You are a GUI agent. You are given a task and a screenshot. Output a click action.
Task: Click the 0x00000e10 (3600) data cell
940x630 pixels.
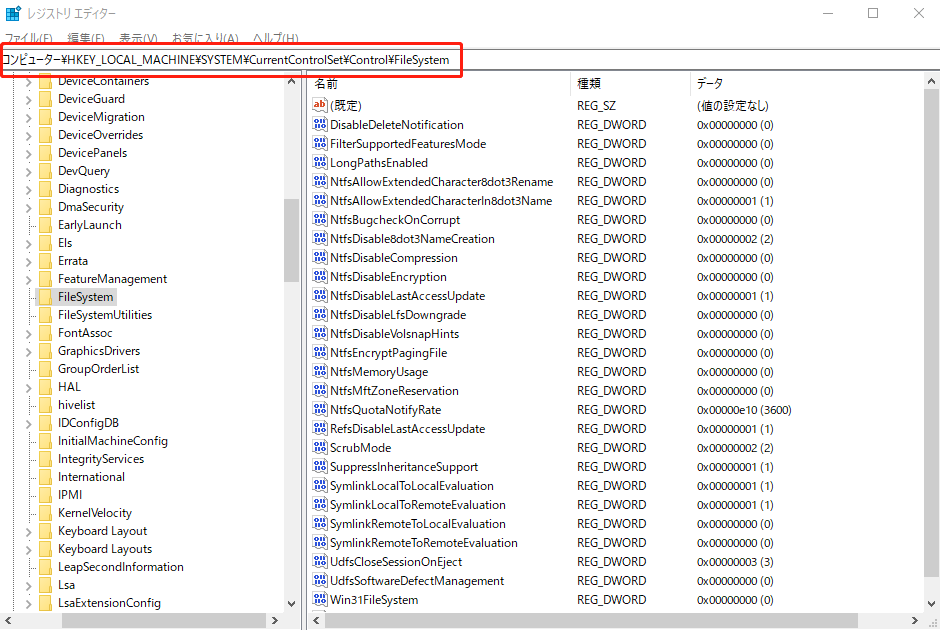tap(744, 409)
